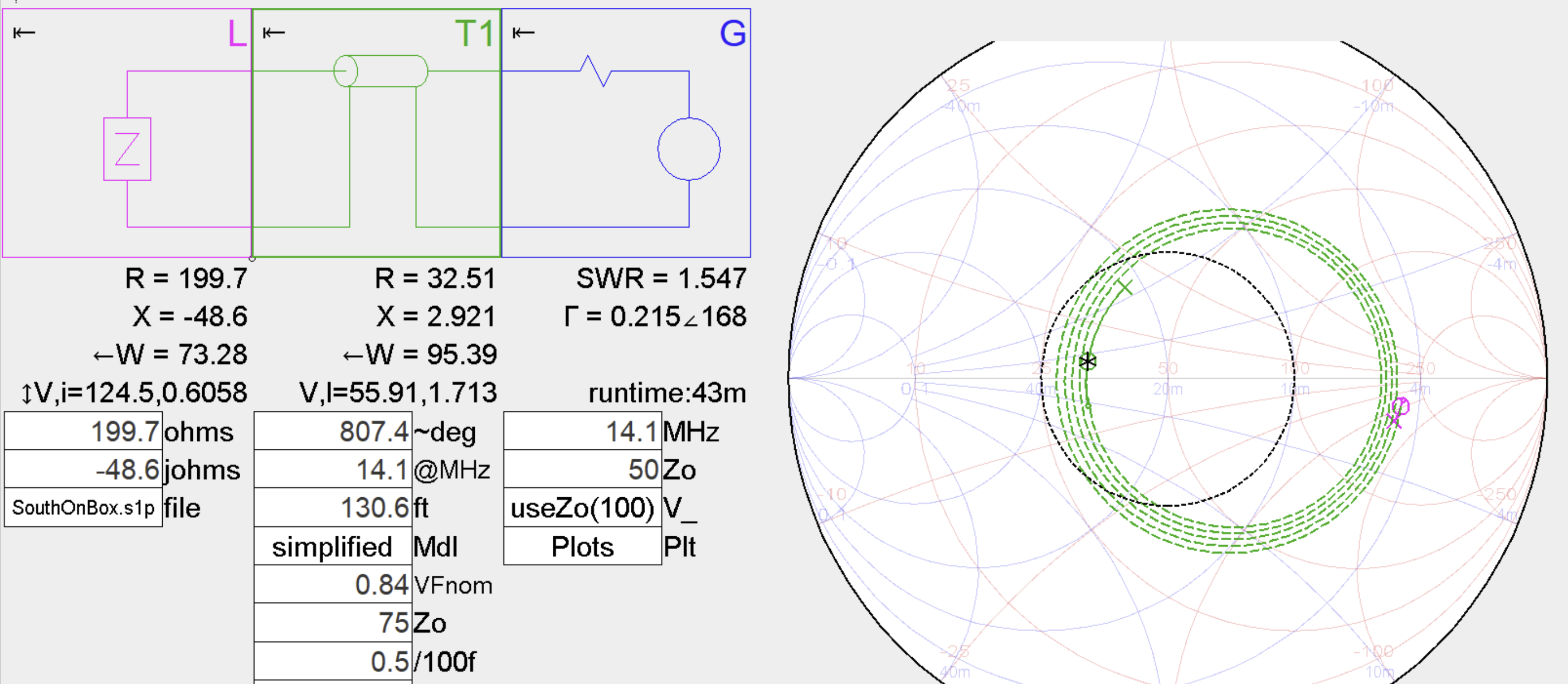
Task: Click the resistor zigzag in block G
Action: point(595,71)
